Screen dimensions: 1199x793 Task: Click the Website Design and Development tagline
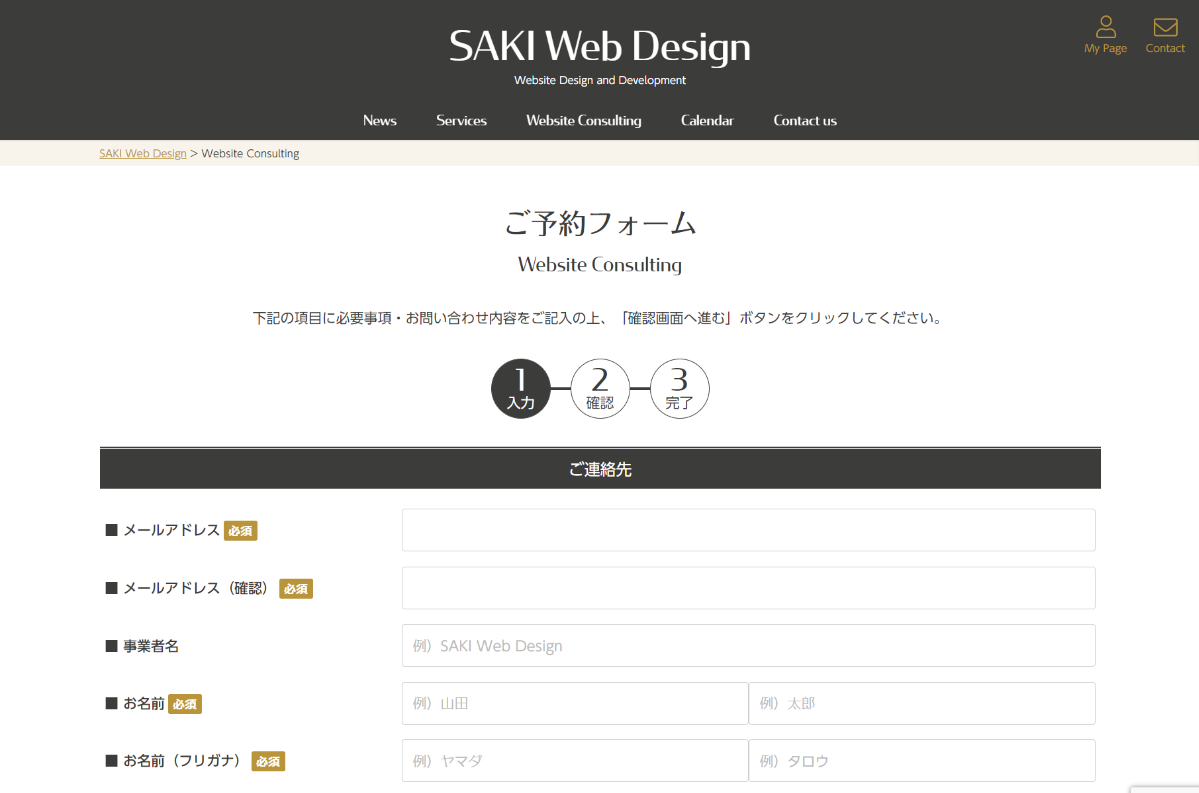pos(600,80)
